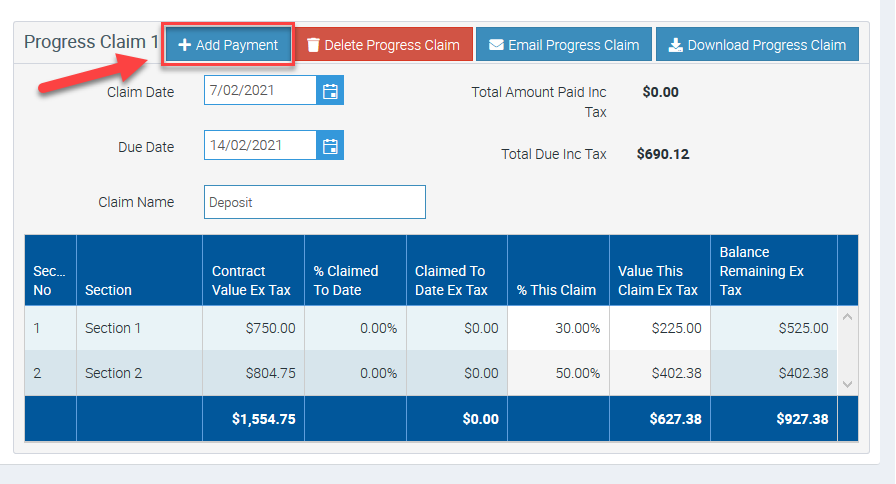This screenshot has width=896, height=484.
Task: Click the Claim Name input field
Action: (x=314, y=202)
